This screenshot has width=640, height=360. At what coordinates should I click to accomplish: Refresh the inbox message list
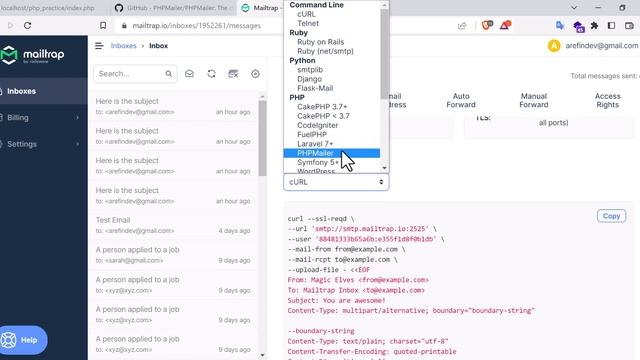[211, 74]
